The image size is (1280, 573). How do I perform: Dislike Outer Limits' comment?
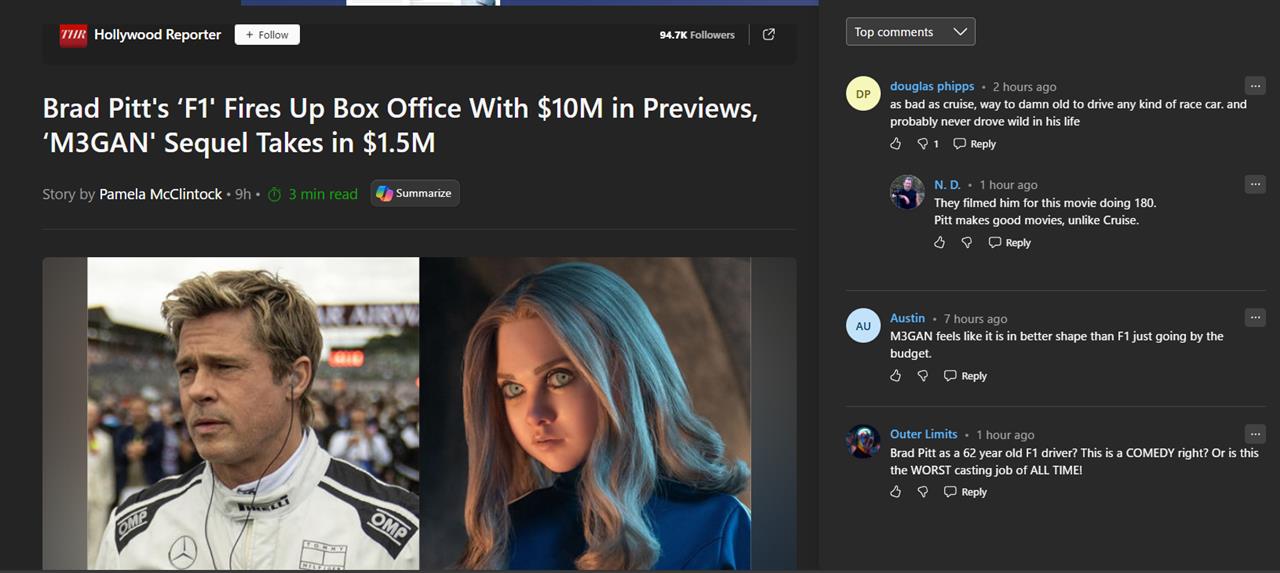[x=923, y=492]
